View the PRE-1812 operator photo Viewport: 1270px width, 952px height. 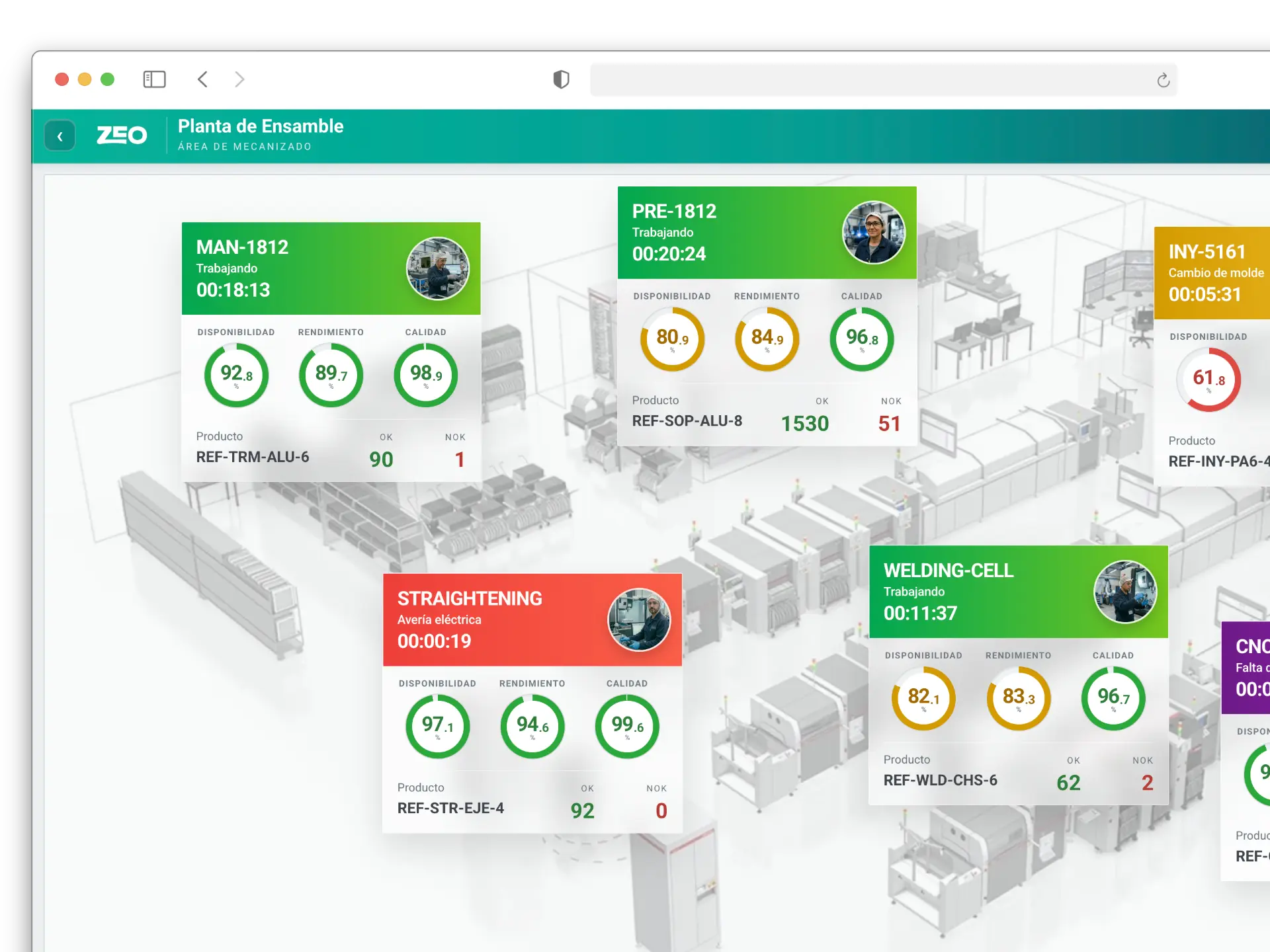874,233
